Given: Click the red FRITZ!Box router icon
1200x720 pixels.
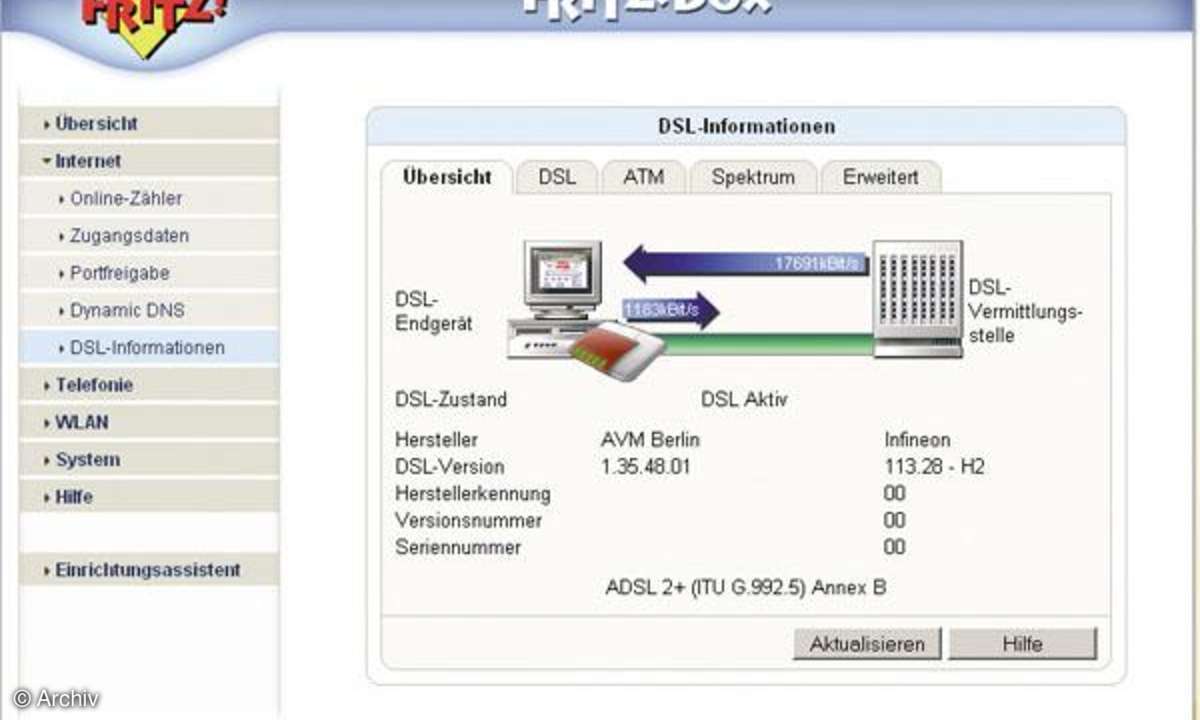Looking at the screenshot, I should click(619, 351).
